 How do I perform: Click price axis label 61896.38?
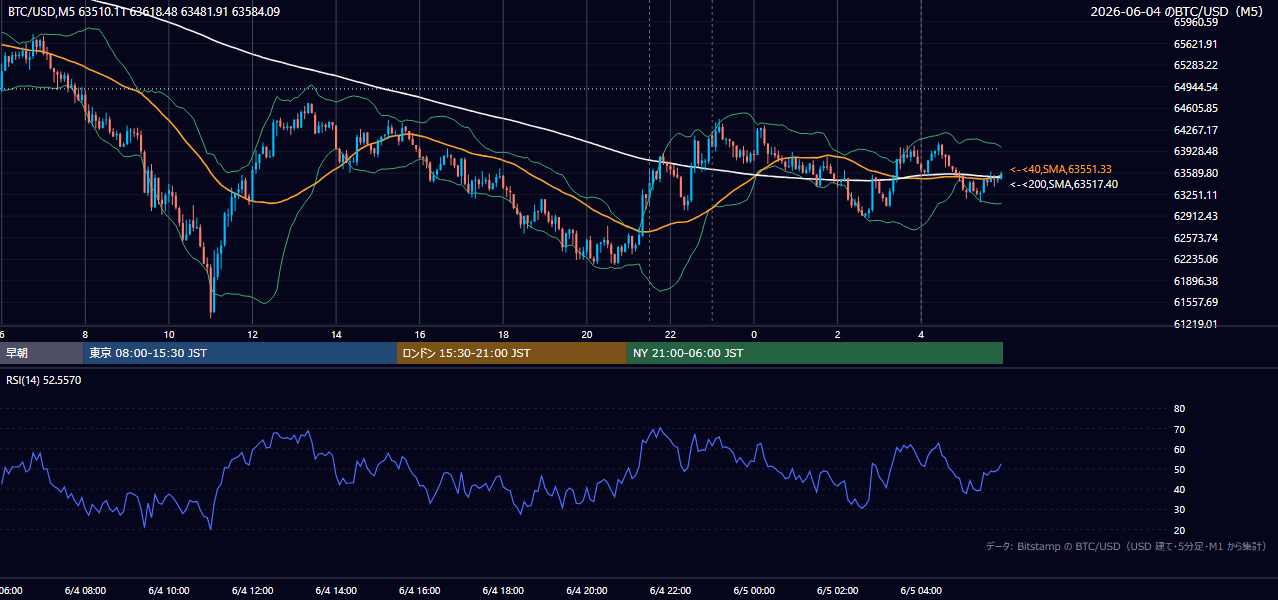[1195, 281]
